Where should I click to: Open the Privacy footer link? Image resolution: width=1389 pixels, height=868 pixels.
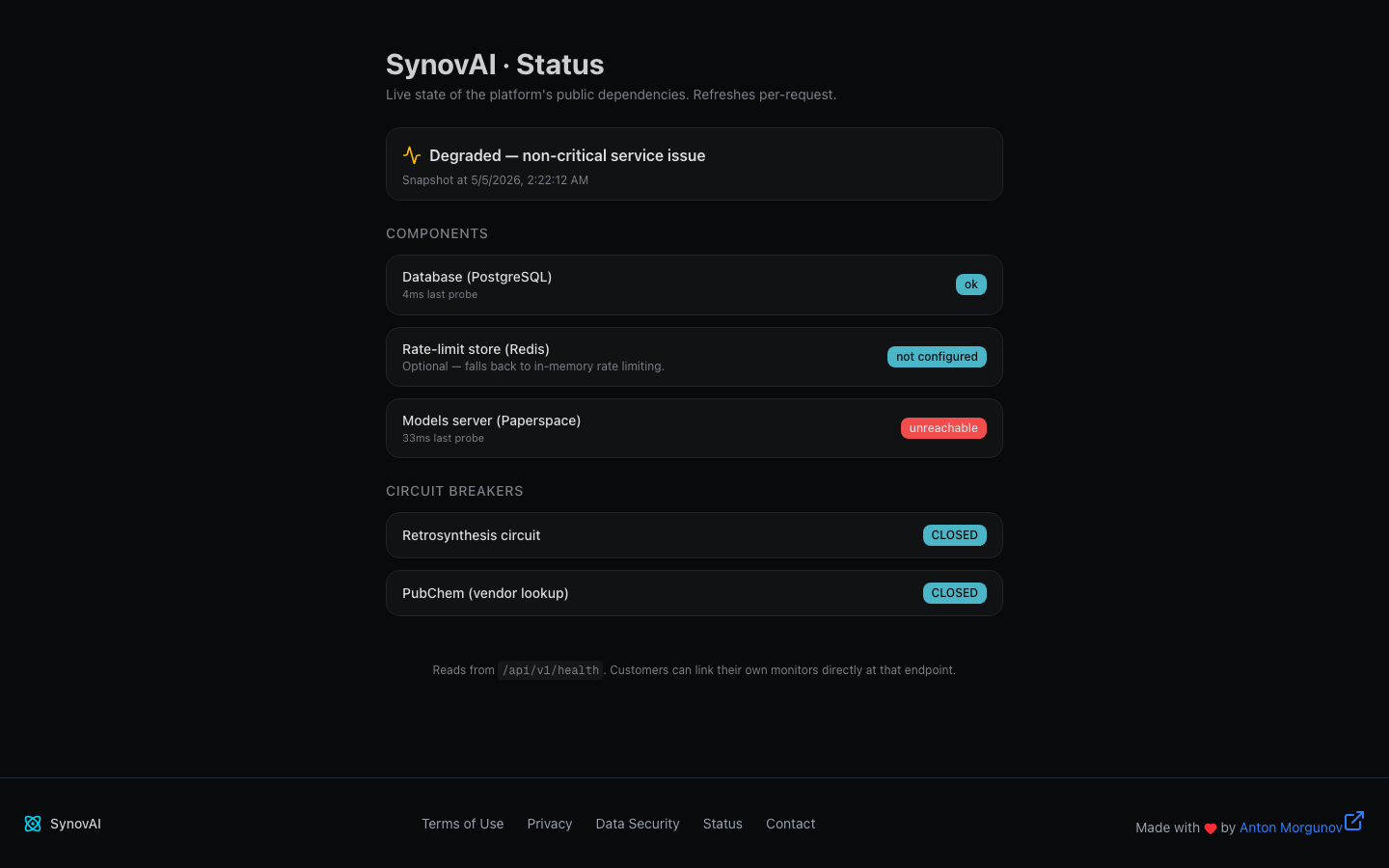[550, 824]
